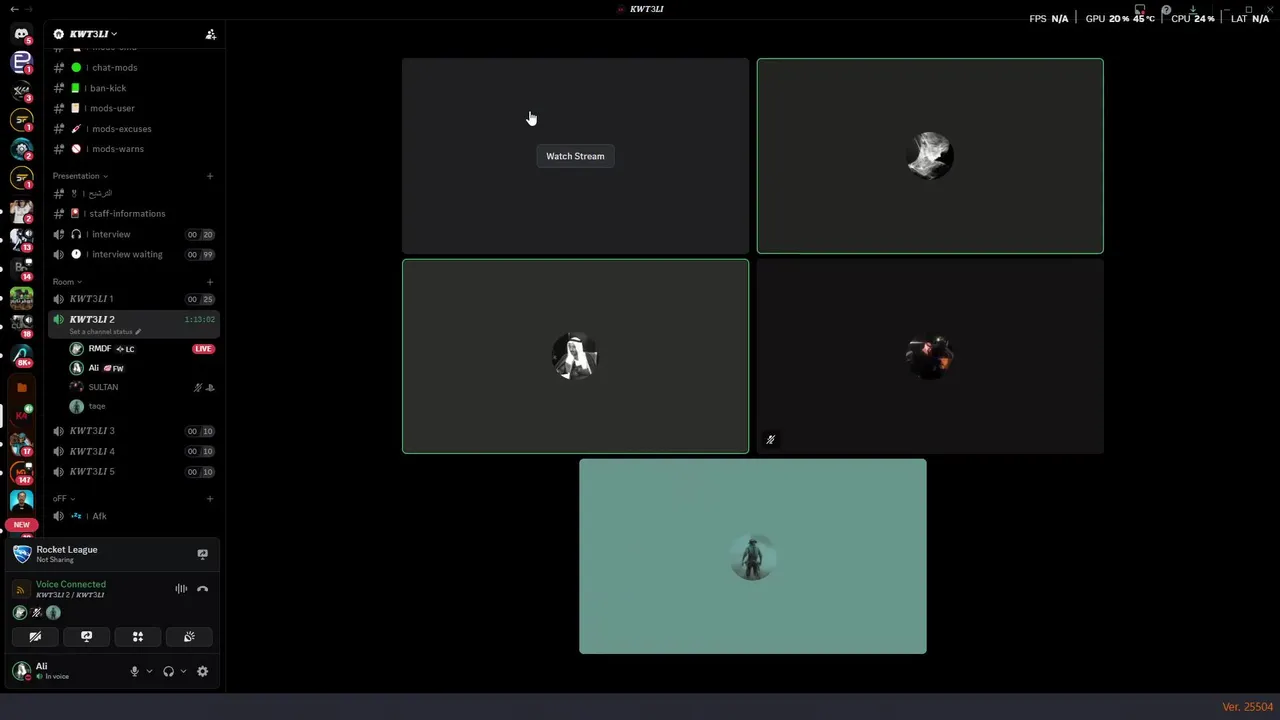Click the LIVE badge next to RMDF

(x=203, y=349)
